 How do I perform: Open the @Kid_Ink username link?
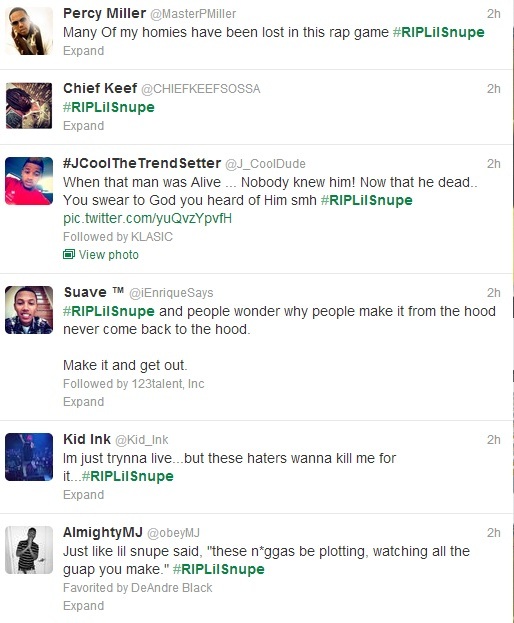point(141,440)
